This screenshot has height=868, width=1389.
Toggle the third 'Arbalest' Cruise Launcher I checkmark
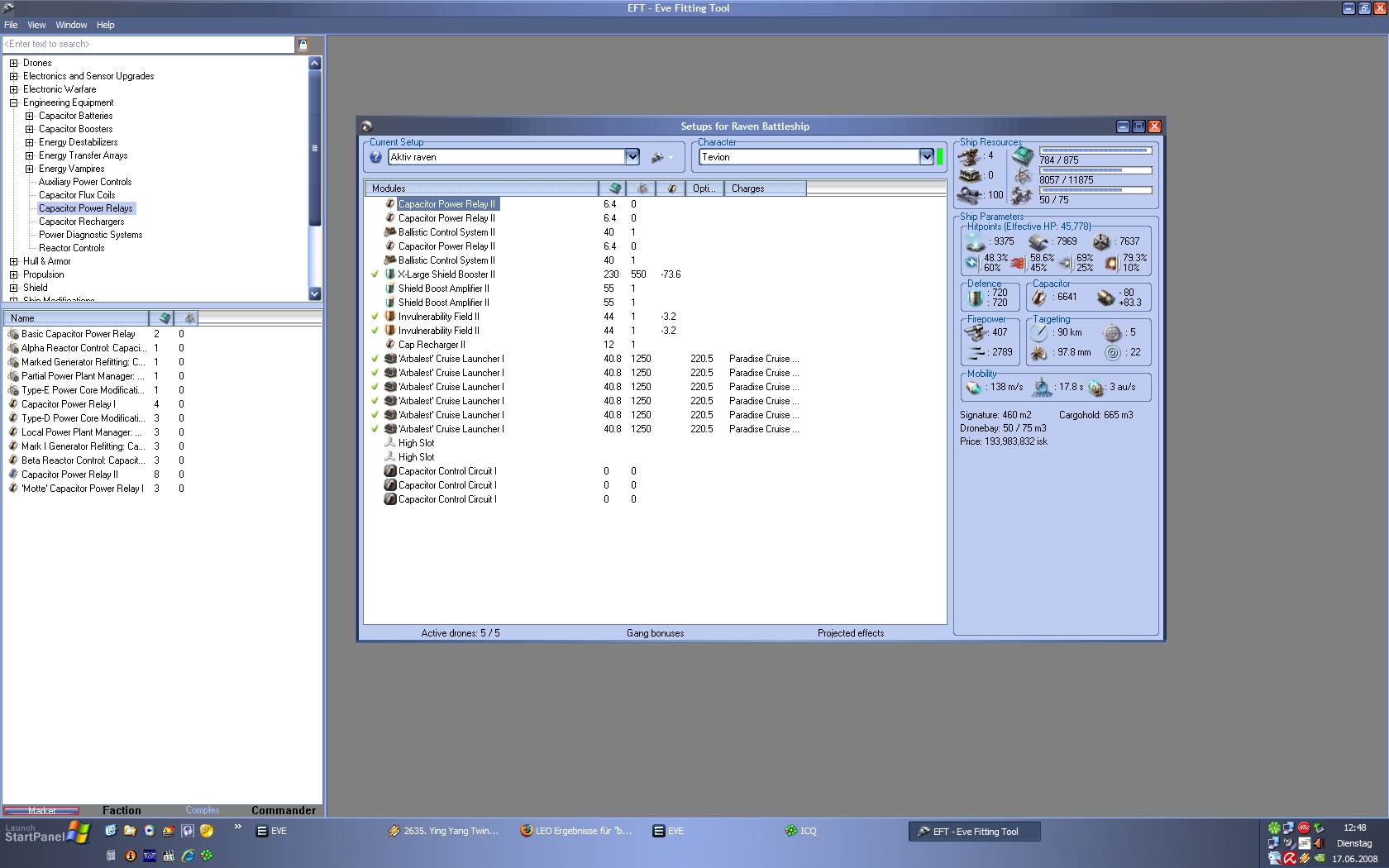(375, 387)
